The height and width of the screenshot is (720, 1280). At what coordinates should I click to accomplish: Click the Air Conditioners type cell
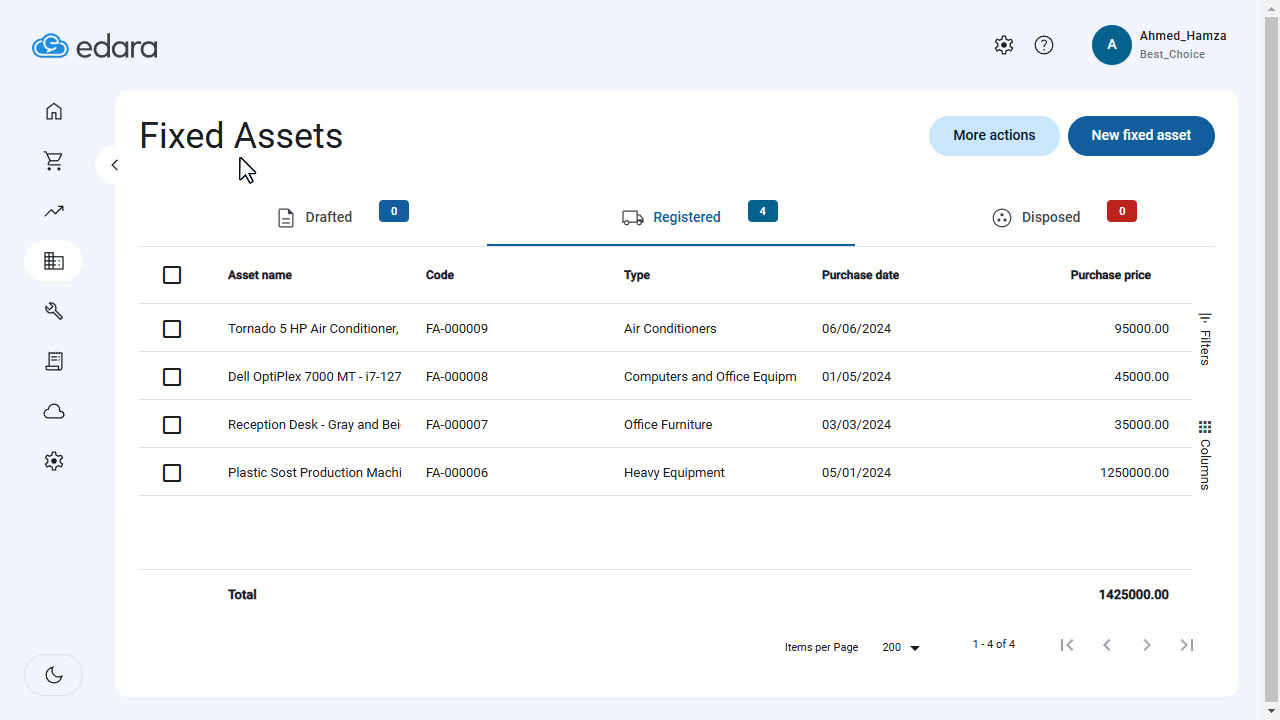point(670,329)
